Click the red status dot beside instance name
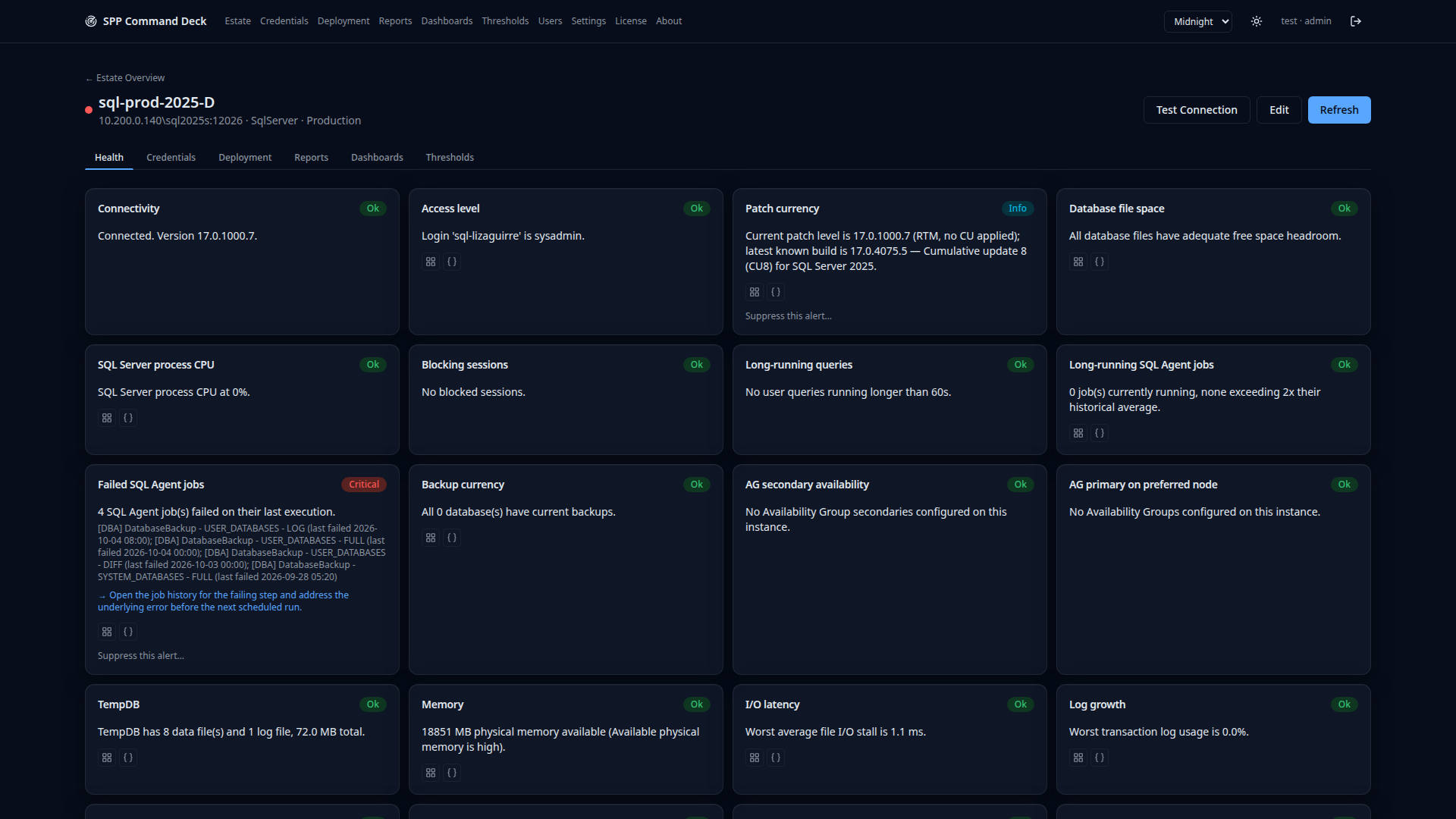Viewport: 1456px width, 819px height. [89, 110]
